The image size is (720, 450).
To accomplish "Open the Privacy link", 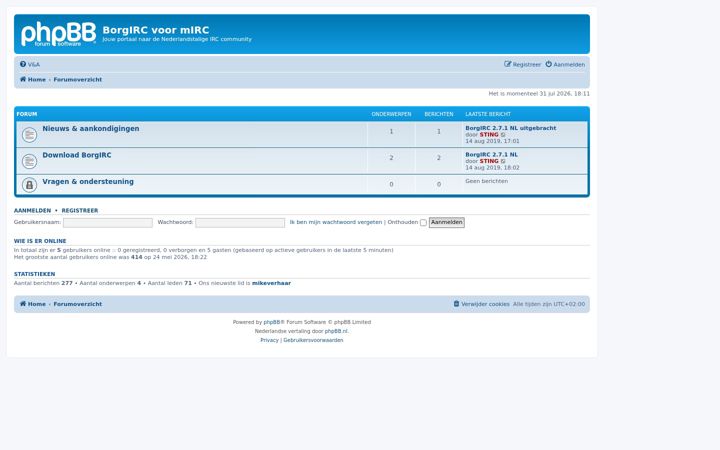I will (x=270, y=340).
